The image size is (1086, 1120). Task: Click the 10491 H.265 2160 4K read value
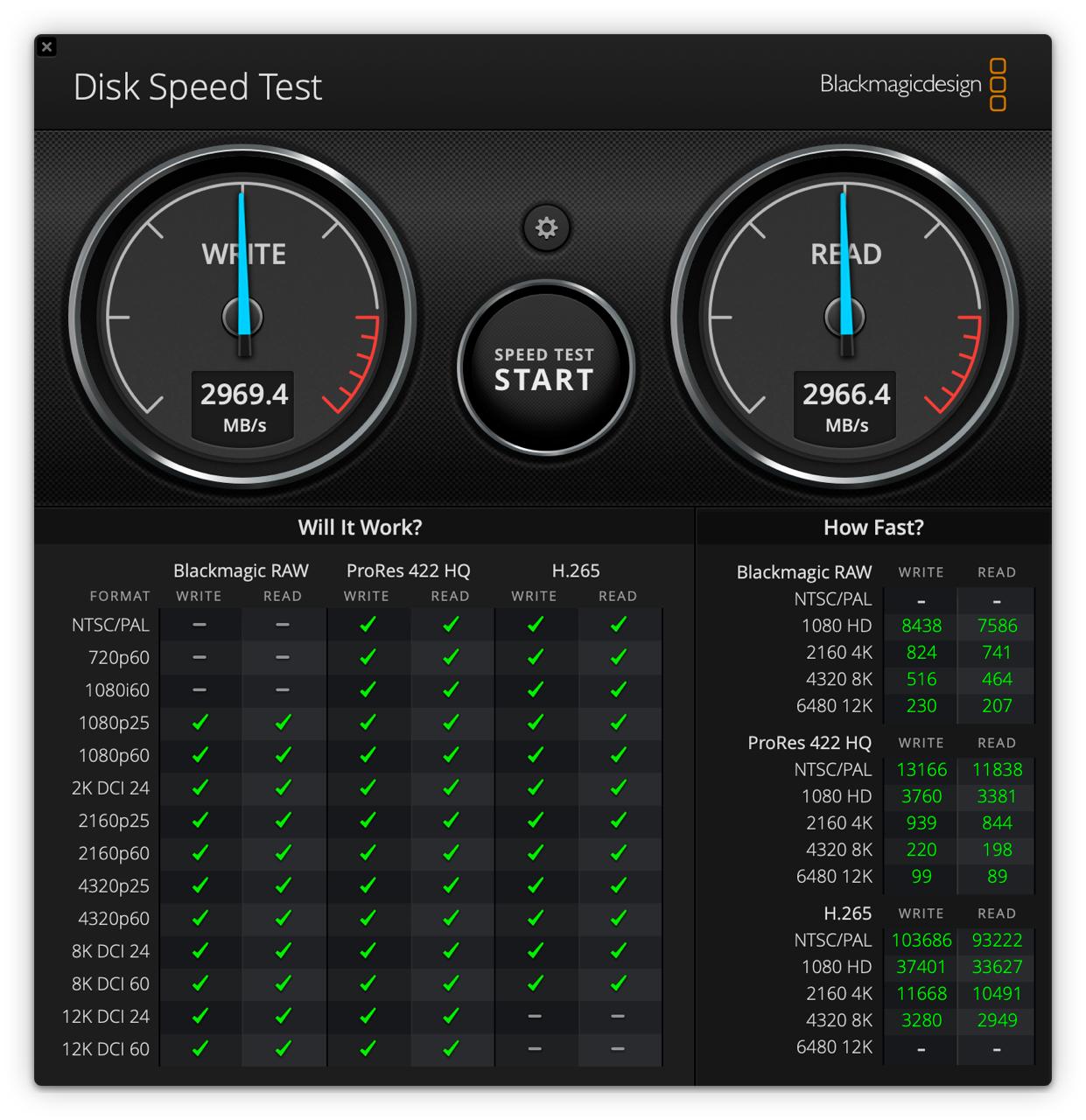coord(997,993)
